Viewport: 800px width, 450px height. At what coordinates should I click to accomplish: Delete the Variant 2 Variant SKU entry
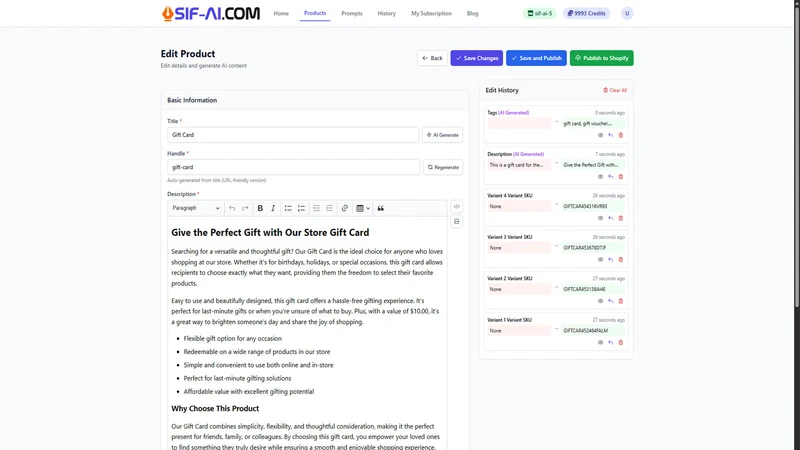(621, 301)
